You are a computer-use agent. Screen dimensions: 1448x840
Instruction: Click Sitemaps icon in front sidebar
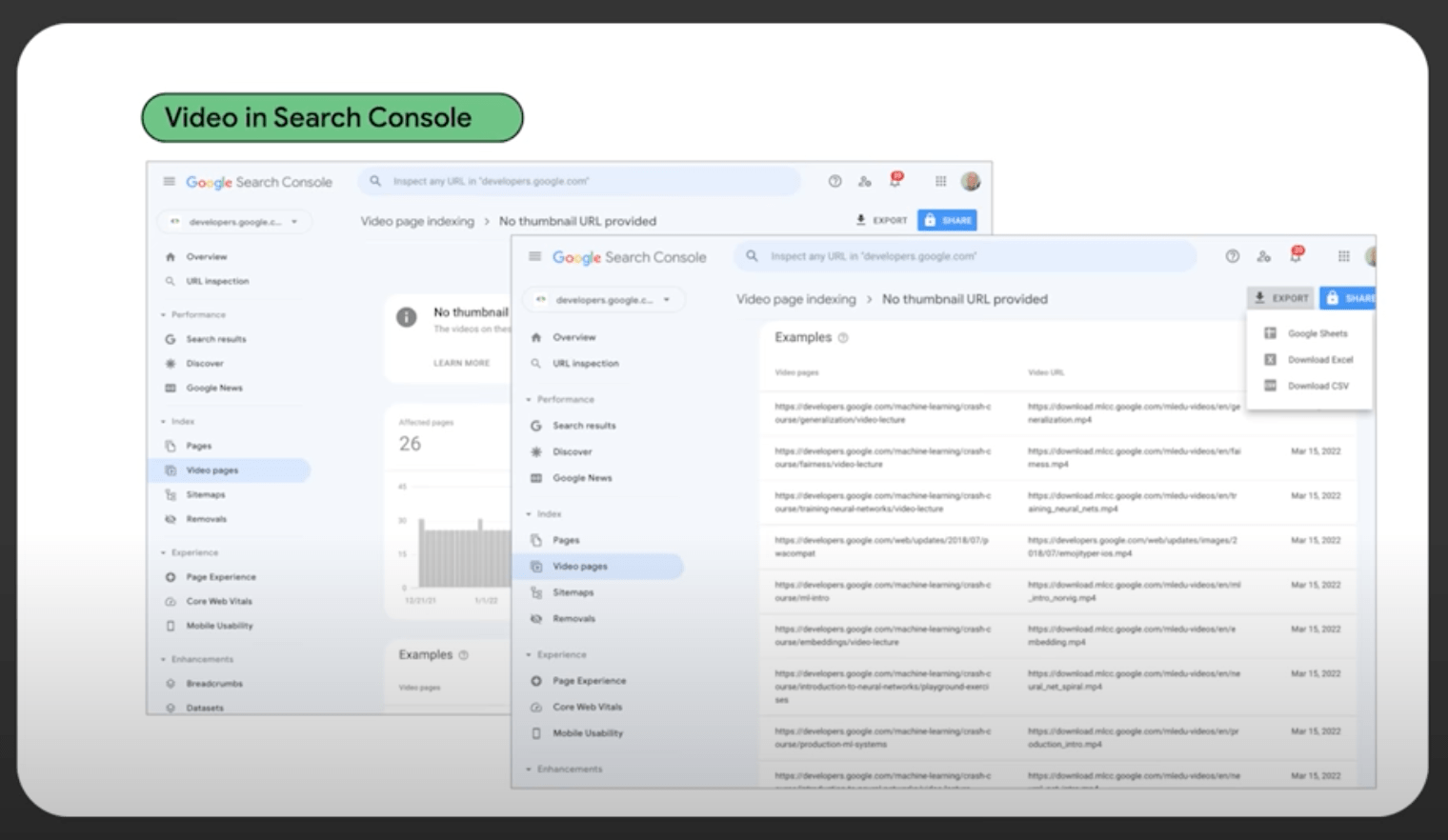coord(535,592)
